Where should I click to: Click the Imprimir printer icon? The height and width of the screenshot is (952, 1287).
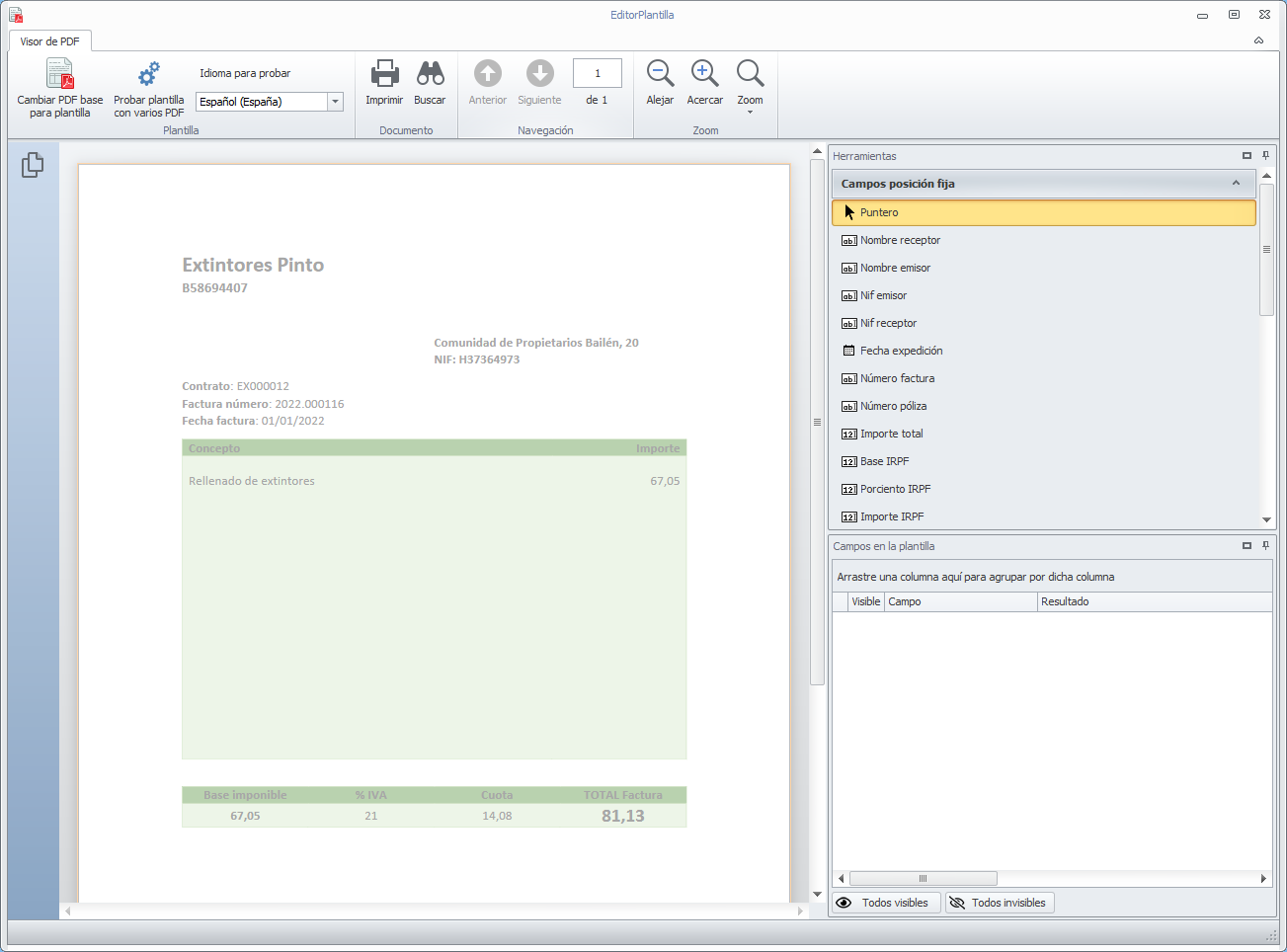[x=384, y=74]
